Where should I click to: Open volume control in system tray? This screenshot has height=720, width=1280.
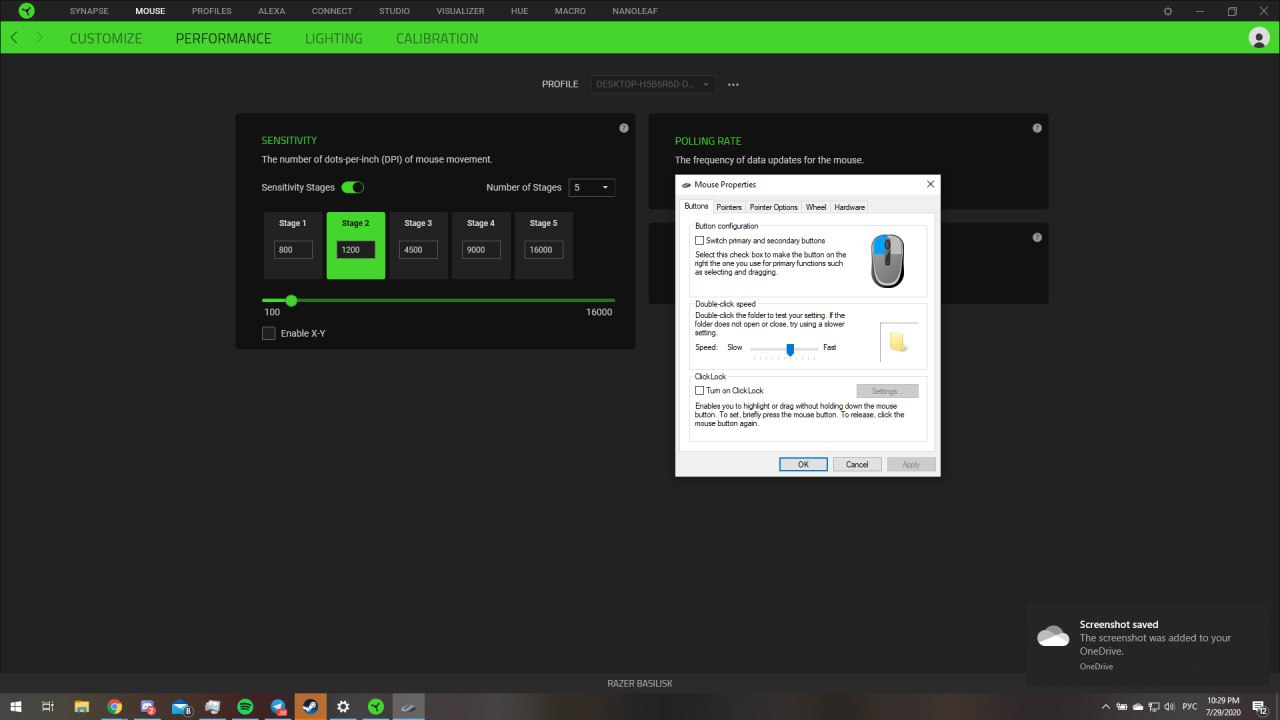pos(1169,707)
